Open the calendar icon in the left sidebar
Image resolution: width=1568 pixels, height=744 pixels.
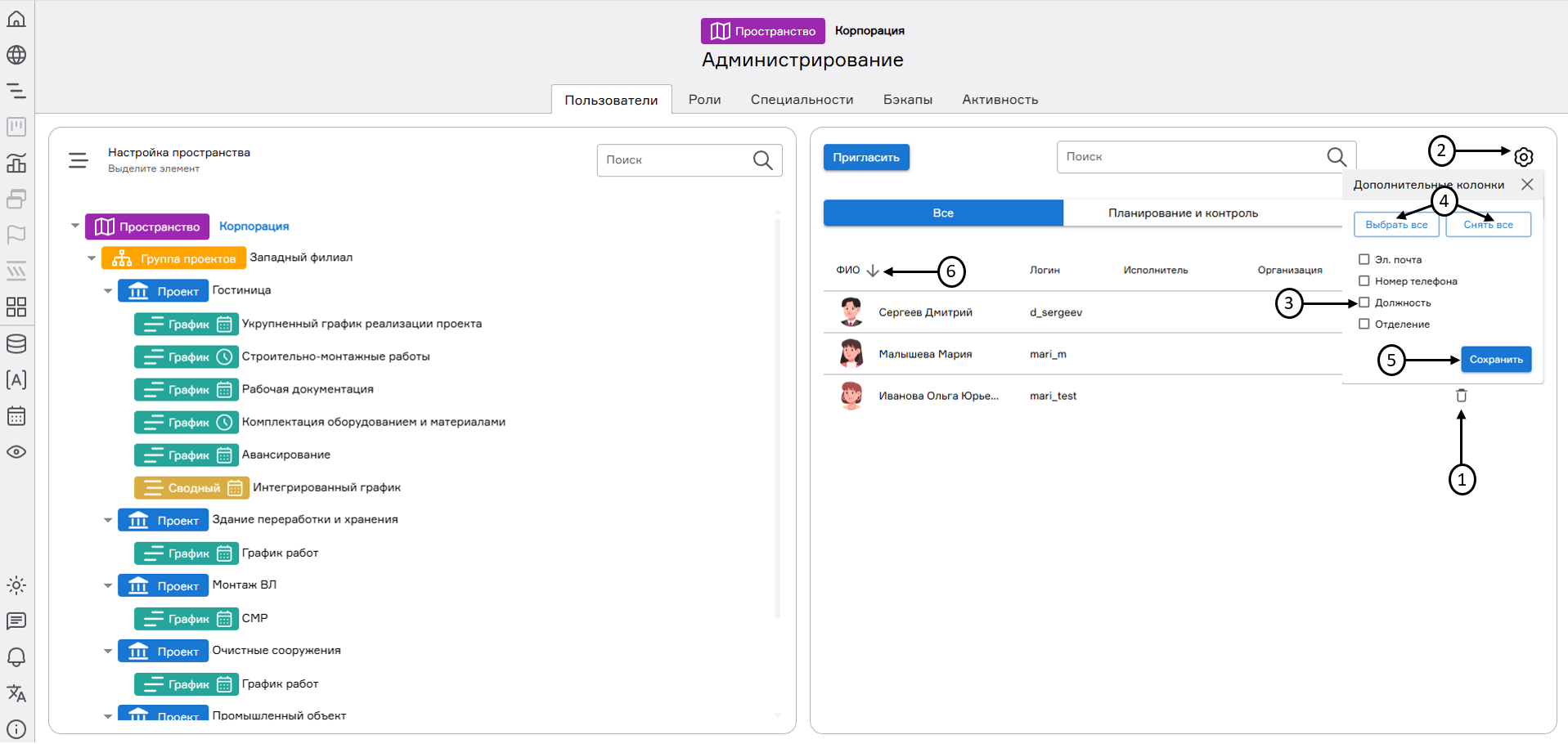point(16,416)
